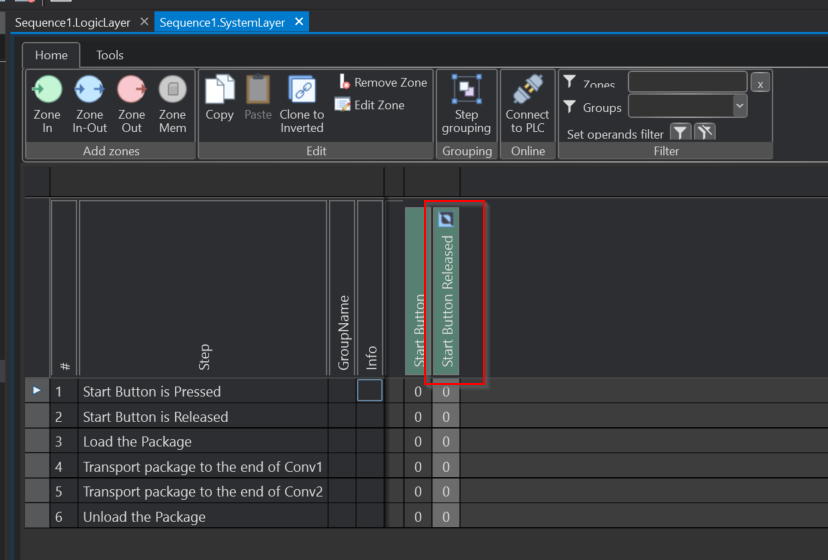
Task: Click Start Button value in Load the Package row
Action: pyautogui.click(x=418, y=442)
